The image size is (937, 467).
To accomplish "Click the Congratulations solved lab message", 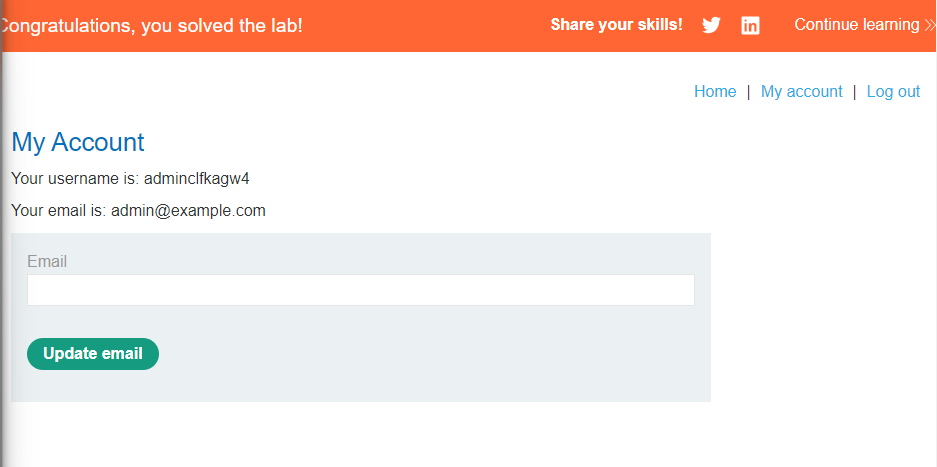I will [x=152, y=26].
